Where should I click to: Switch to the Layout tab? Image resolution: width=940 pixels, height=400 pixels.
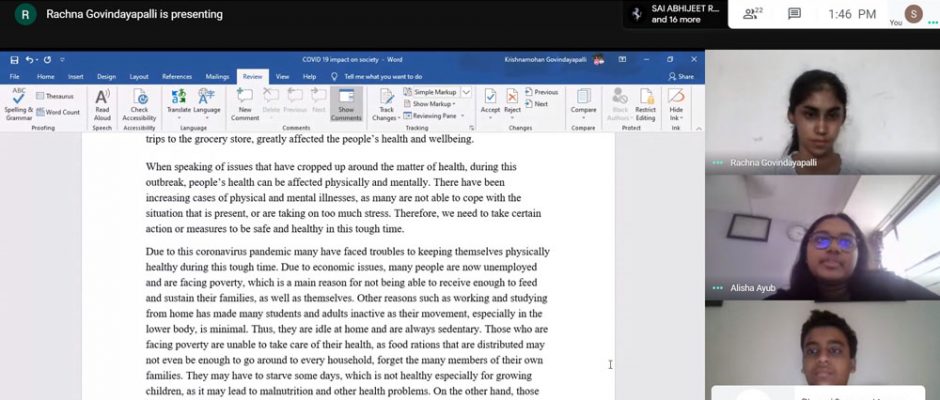[139, 77]
